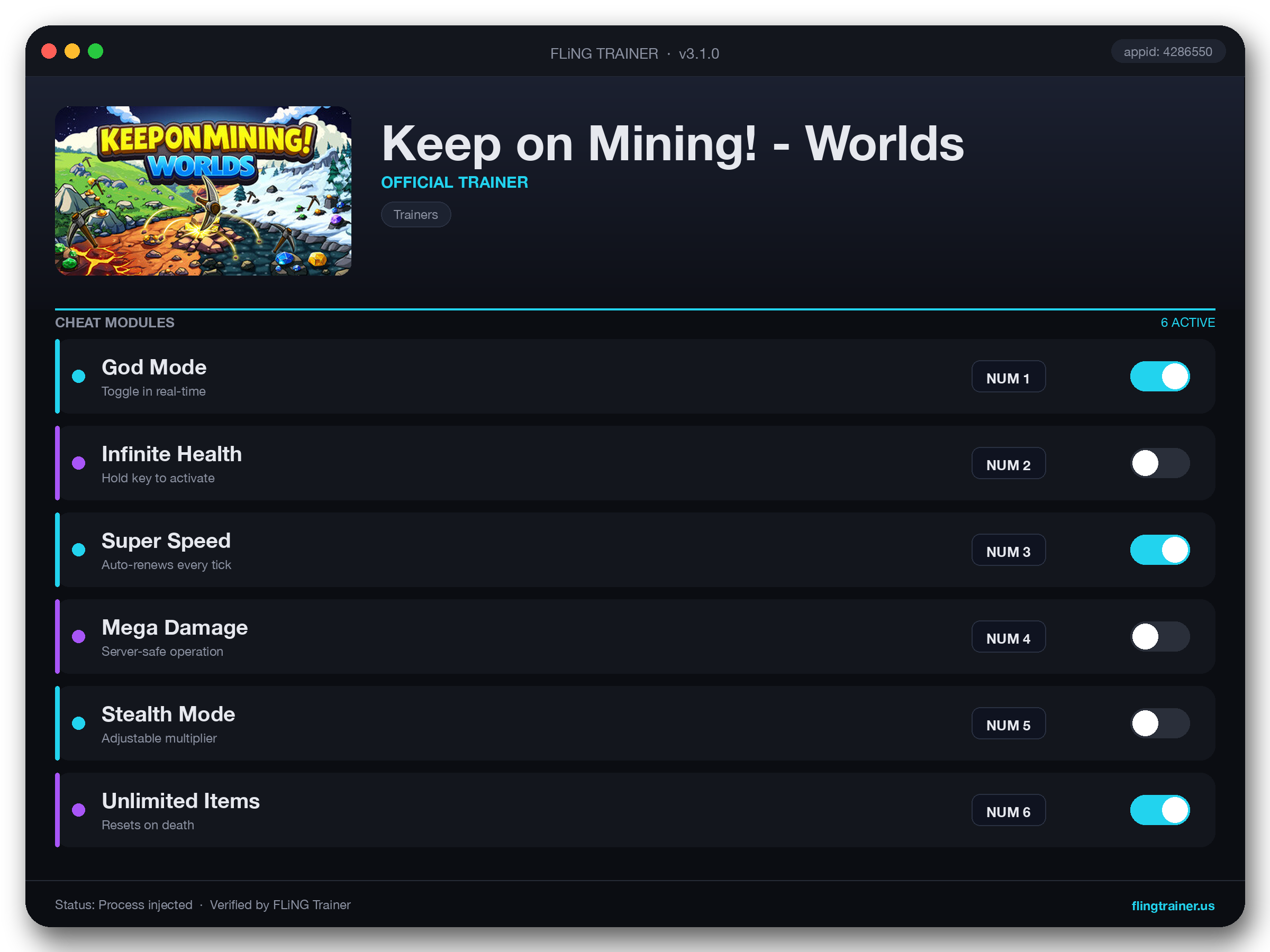Click the Infinite Health module title
This screenshot has width=1270, height=952.
171,454
